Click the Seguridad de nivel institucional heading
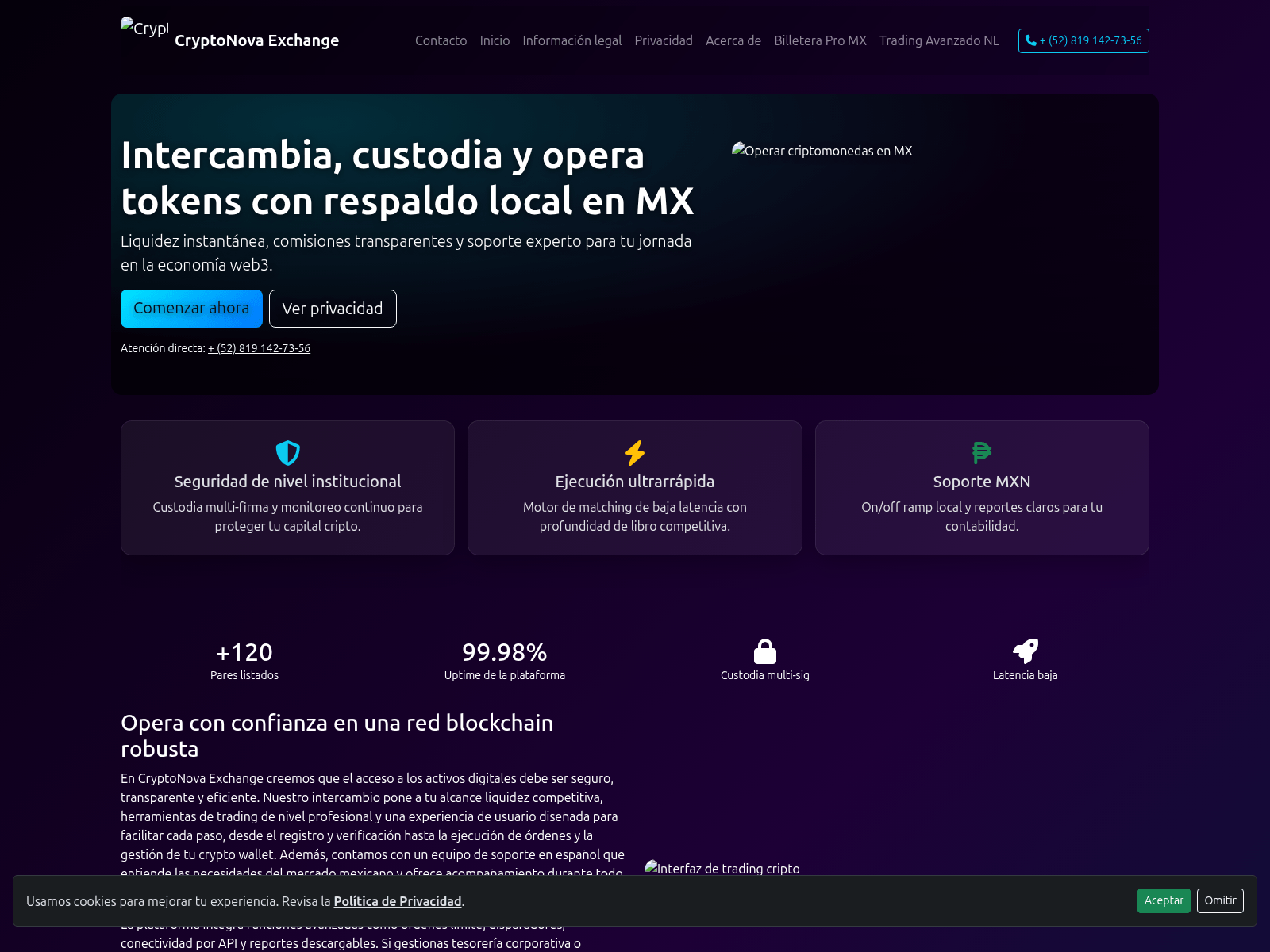The image size is (1270, 952). [287, 482]
